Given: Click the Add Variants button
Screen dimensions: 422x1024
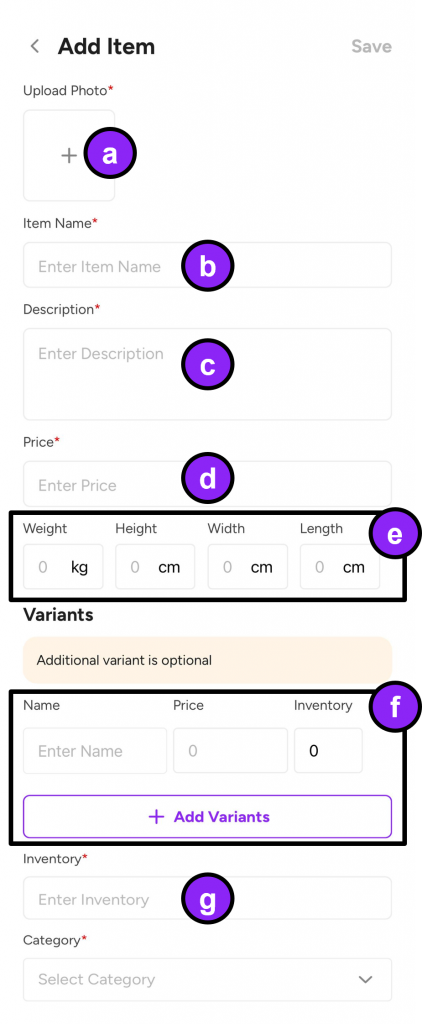Looking at the screenshot, I should point(207,816).
